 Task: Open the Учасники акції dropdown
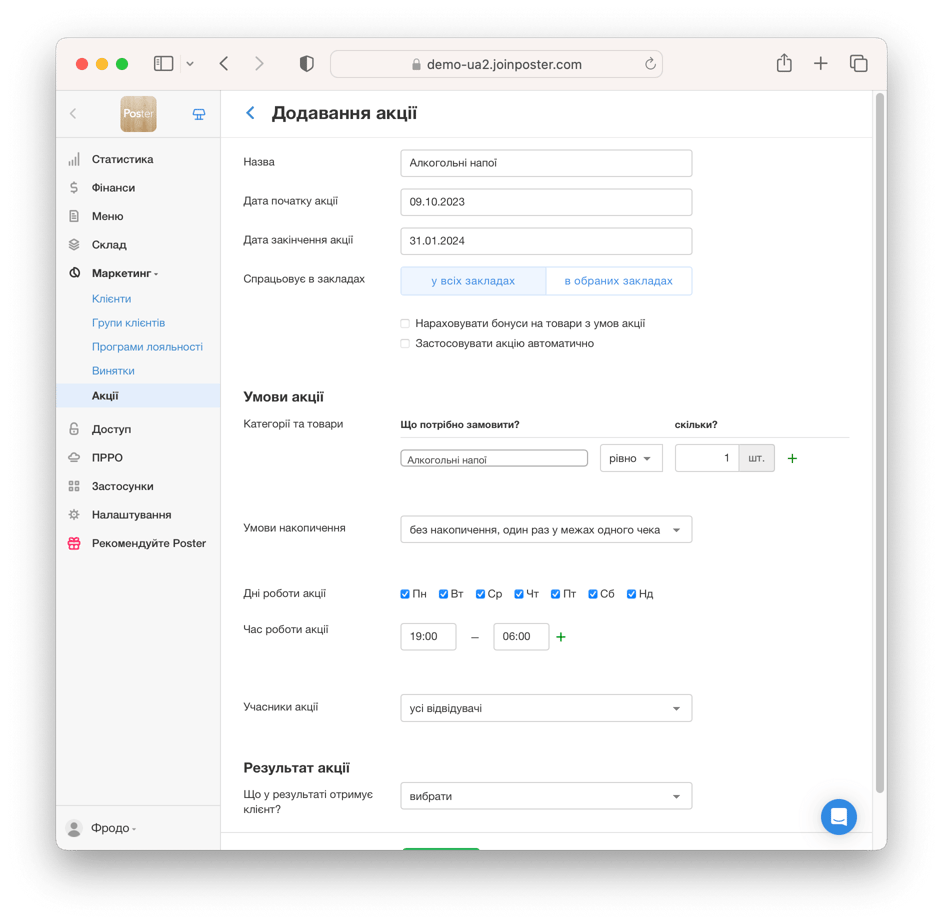click(545, 709)
